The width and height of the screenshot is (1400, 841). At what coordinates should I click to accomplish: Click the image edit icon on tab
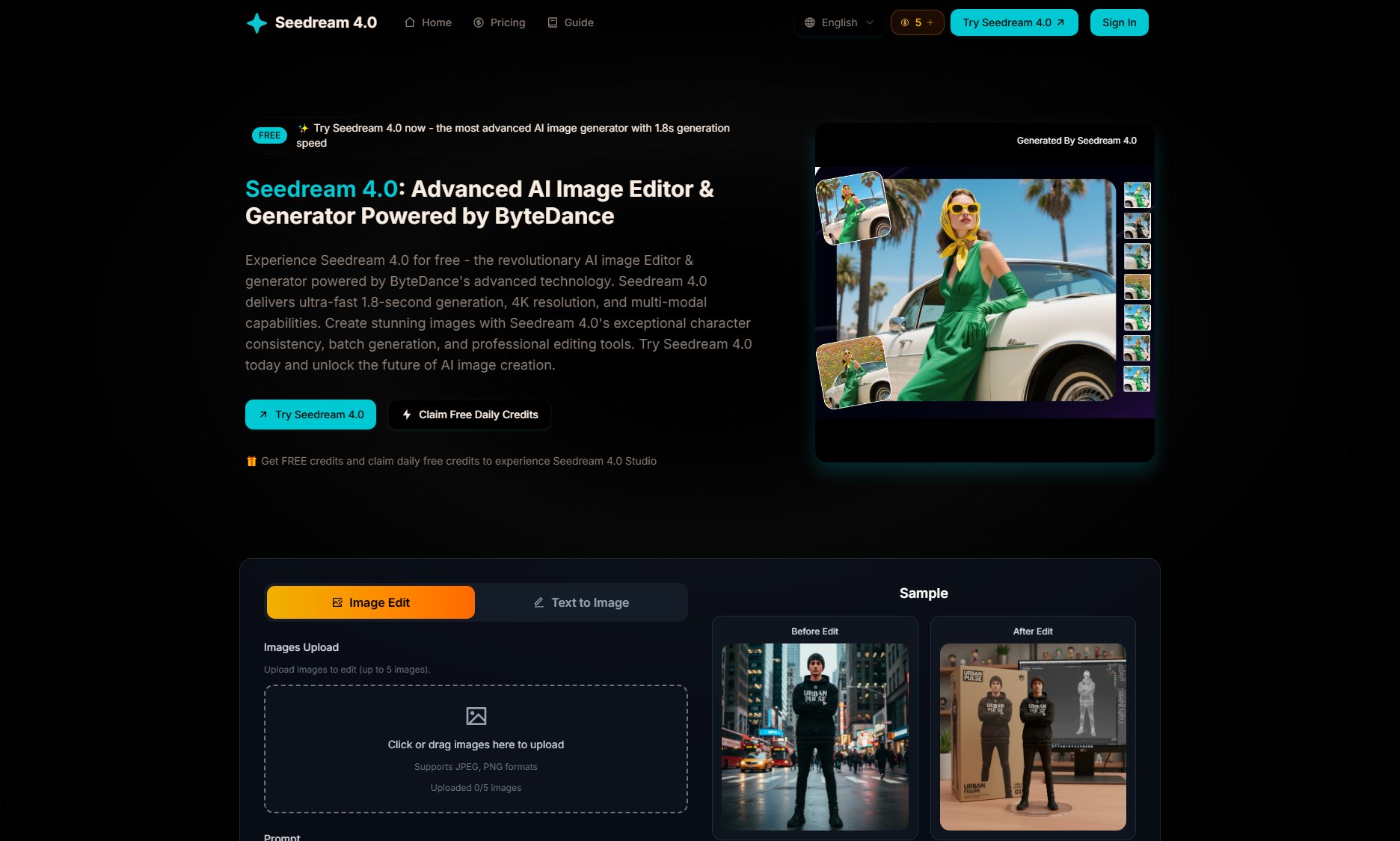click(337, 602)
